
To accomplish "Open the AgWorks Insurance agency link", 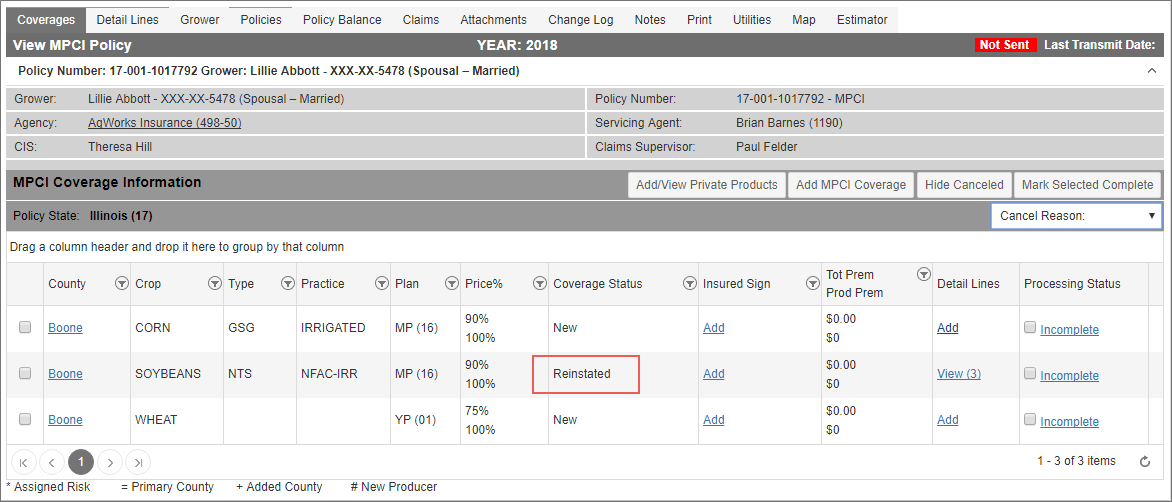I will [x=164, y=123].
